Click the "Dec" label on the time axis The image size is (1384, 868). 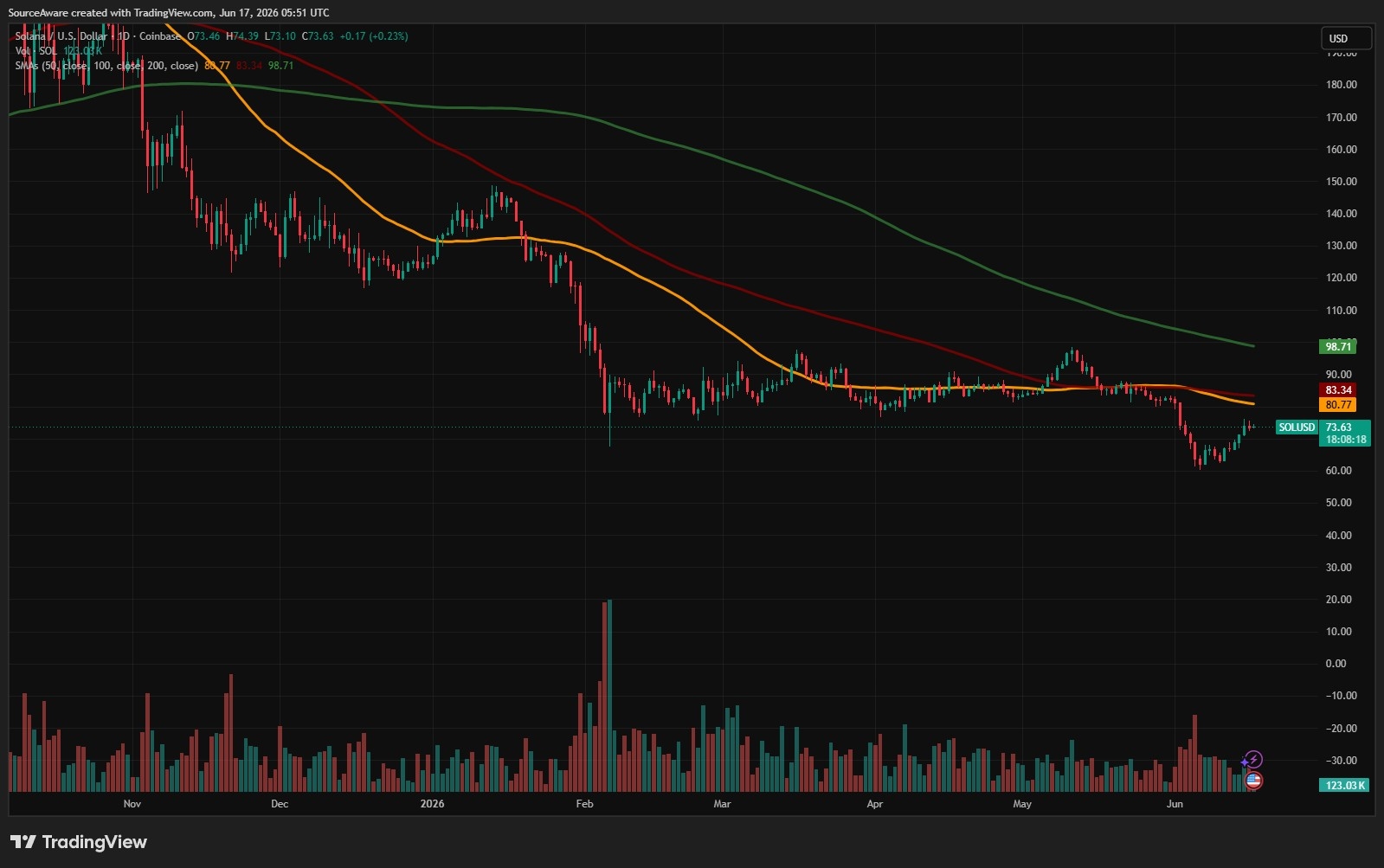pos(280,804)
